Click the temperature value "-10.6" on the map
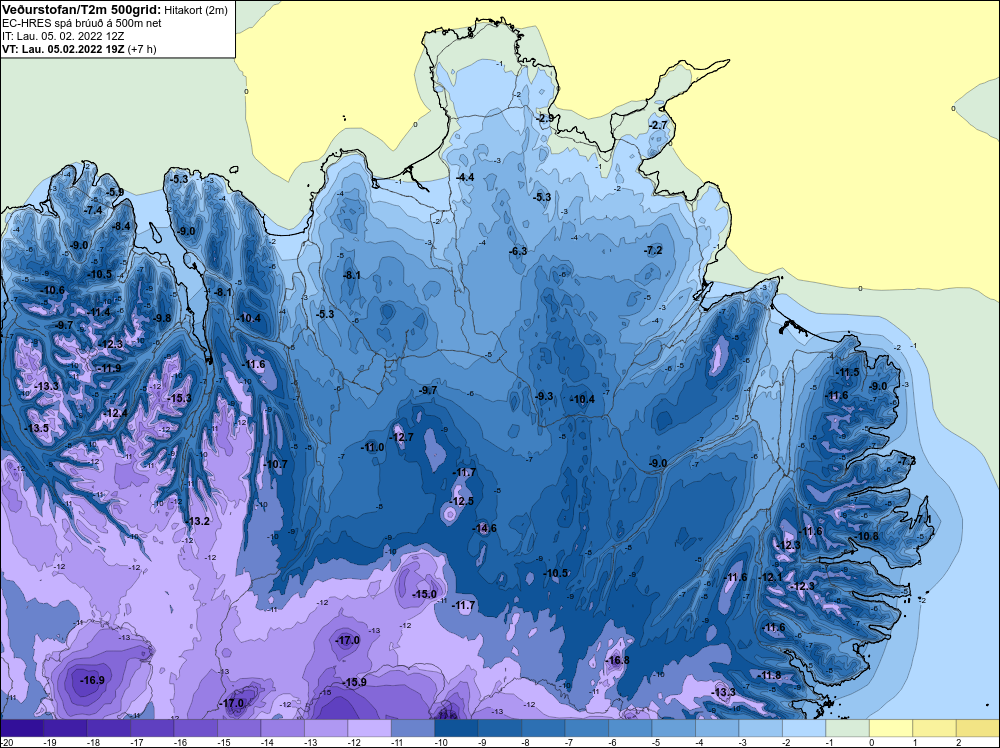 coord(52,290)
